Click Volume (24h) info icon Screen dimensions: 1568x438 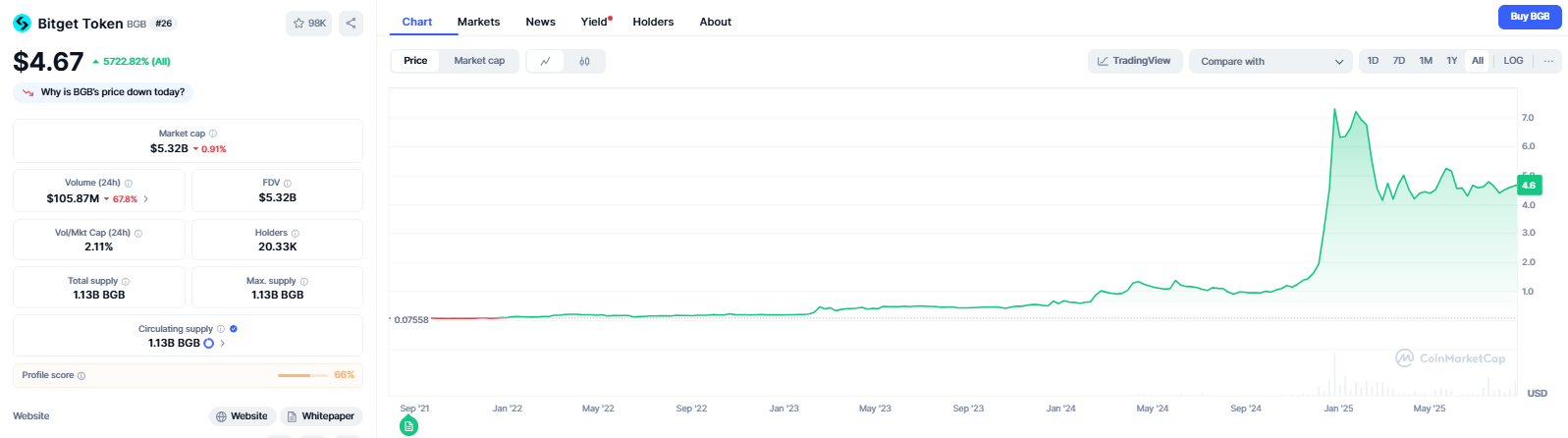pos(129,183)
